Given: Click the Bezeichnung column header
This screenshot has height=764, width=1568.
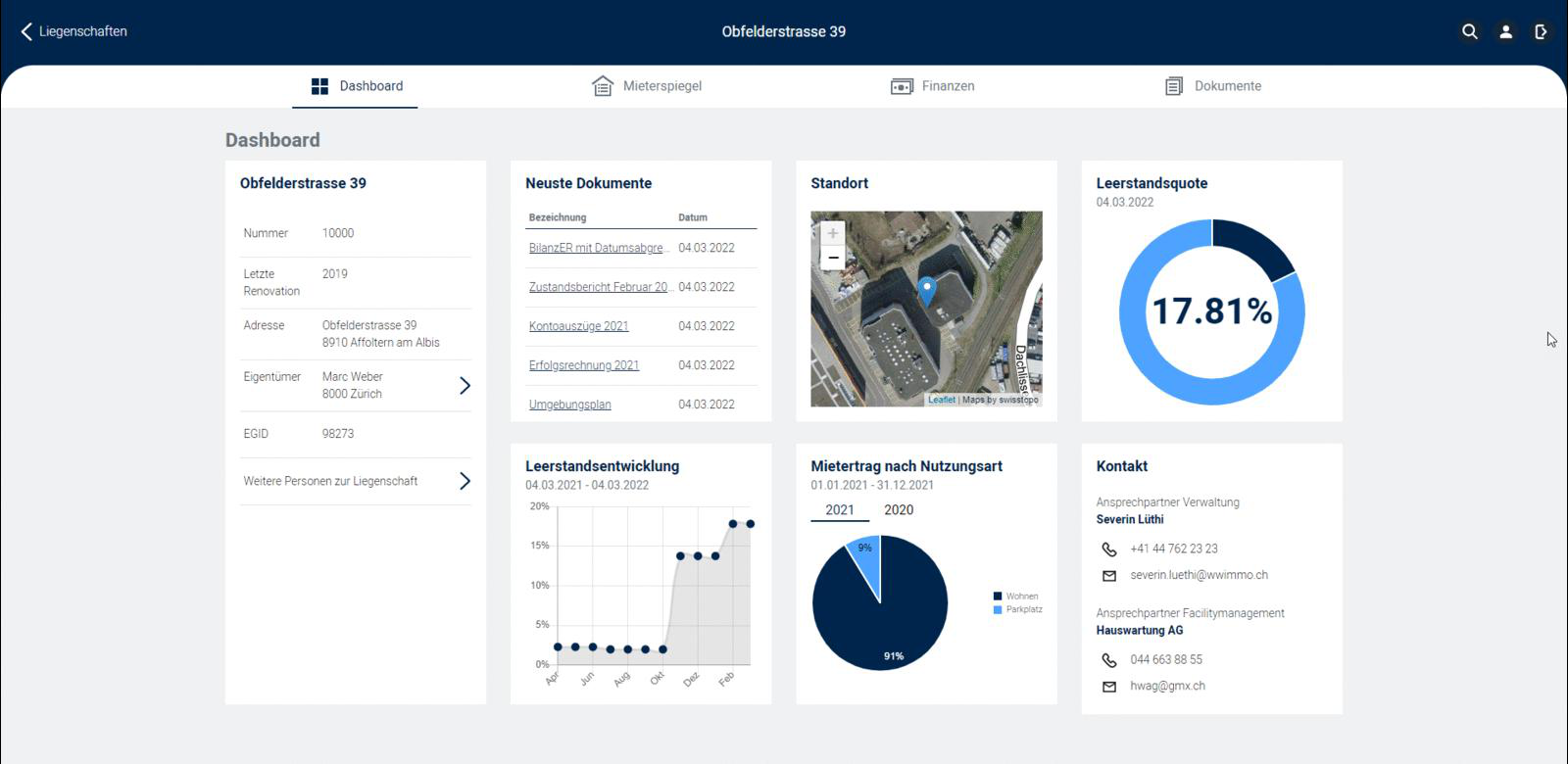Looking at the screenshot, I should click(x=558, y=217).
